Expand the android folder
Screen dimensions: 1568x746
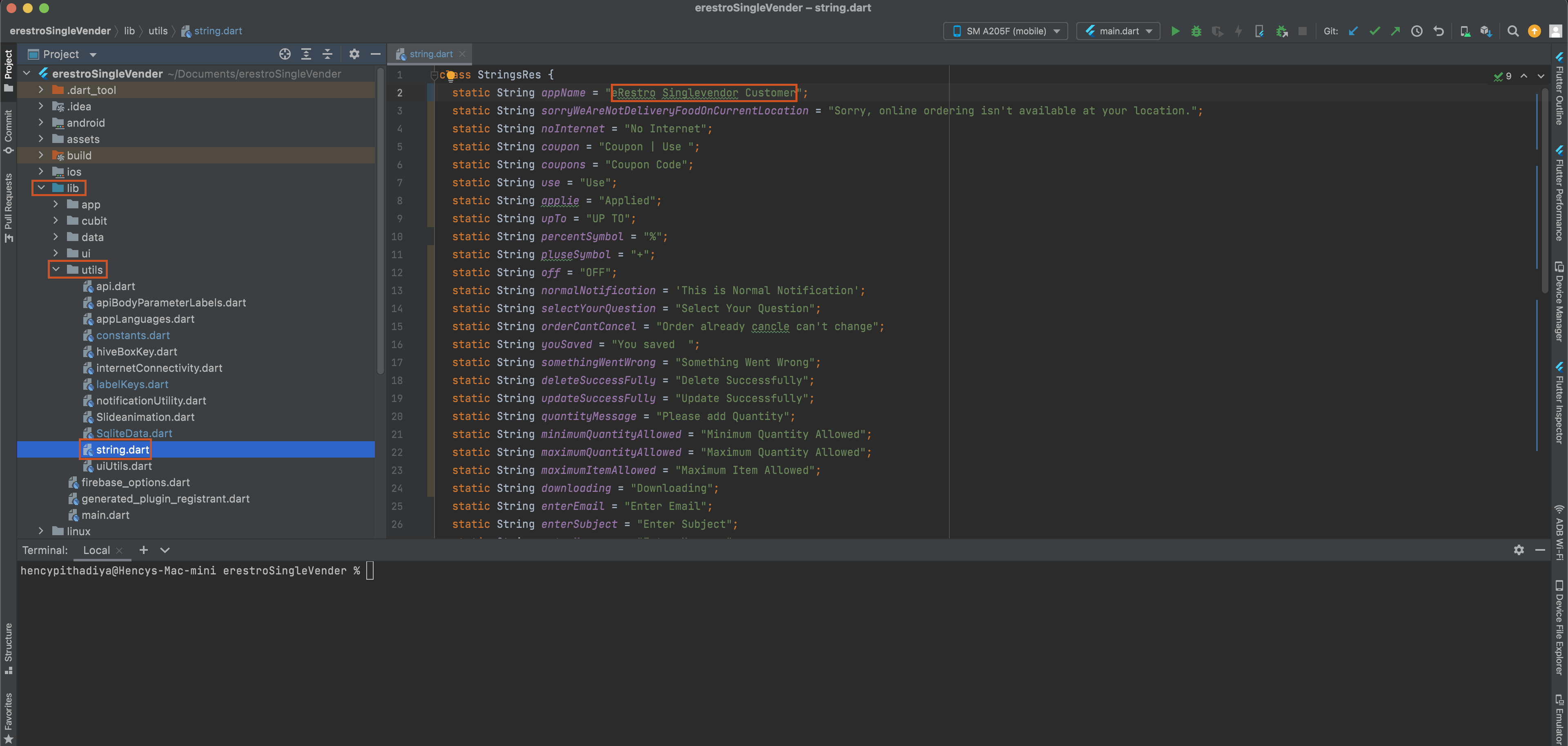pyautogui.click(x=41, y=123)
